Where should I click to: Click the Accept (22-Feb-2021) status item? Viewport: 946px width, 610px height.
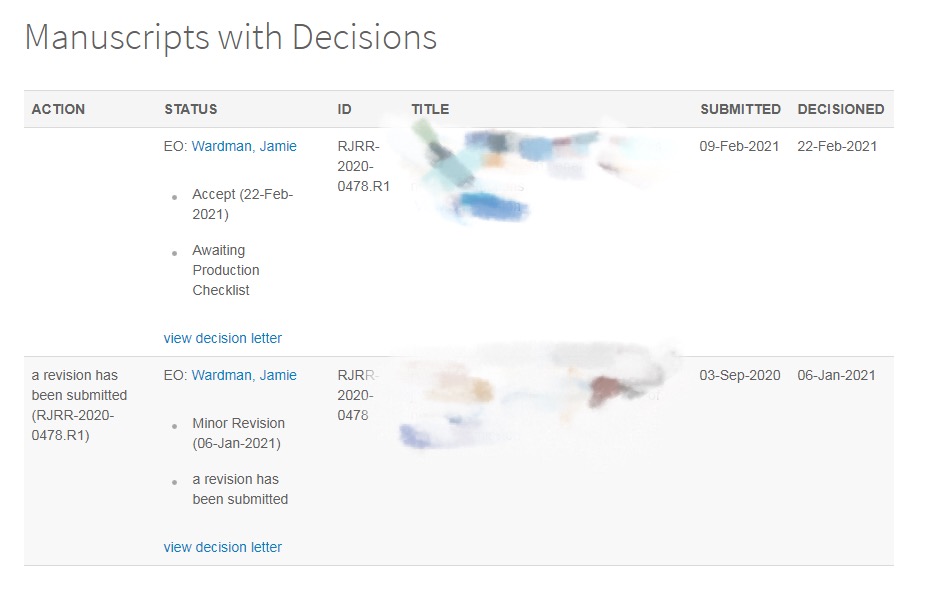click(243, 204)
